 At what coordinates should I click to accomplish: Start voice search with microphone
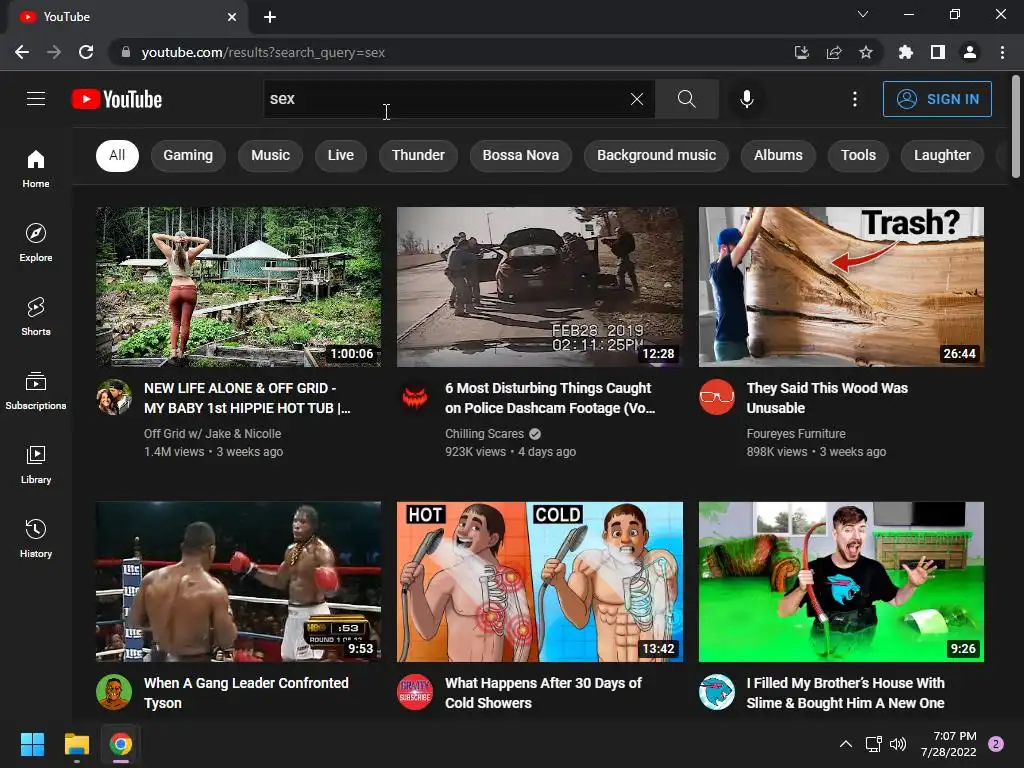click(x=746, y=99)
